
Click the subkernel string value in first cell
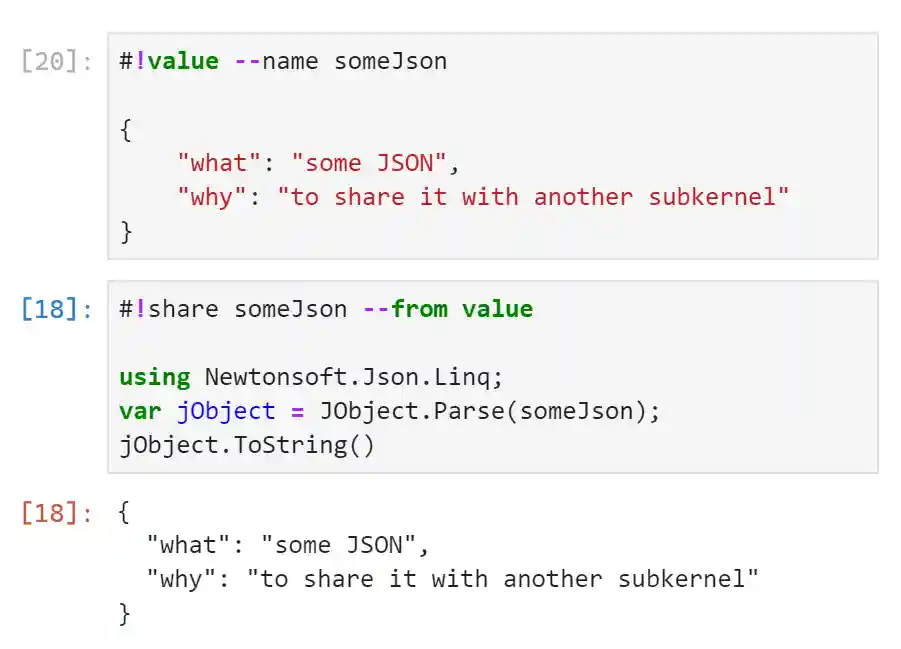(533, 197)
